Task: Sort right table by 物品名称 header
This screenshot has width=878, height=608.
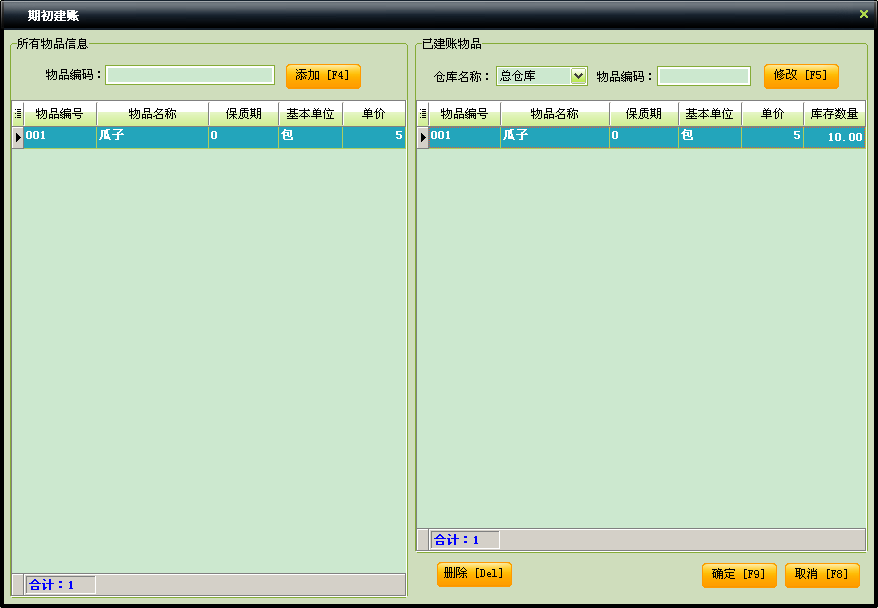Action: (x=555, y=114)
